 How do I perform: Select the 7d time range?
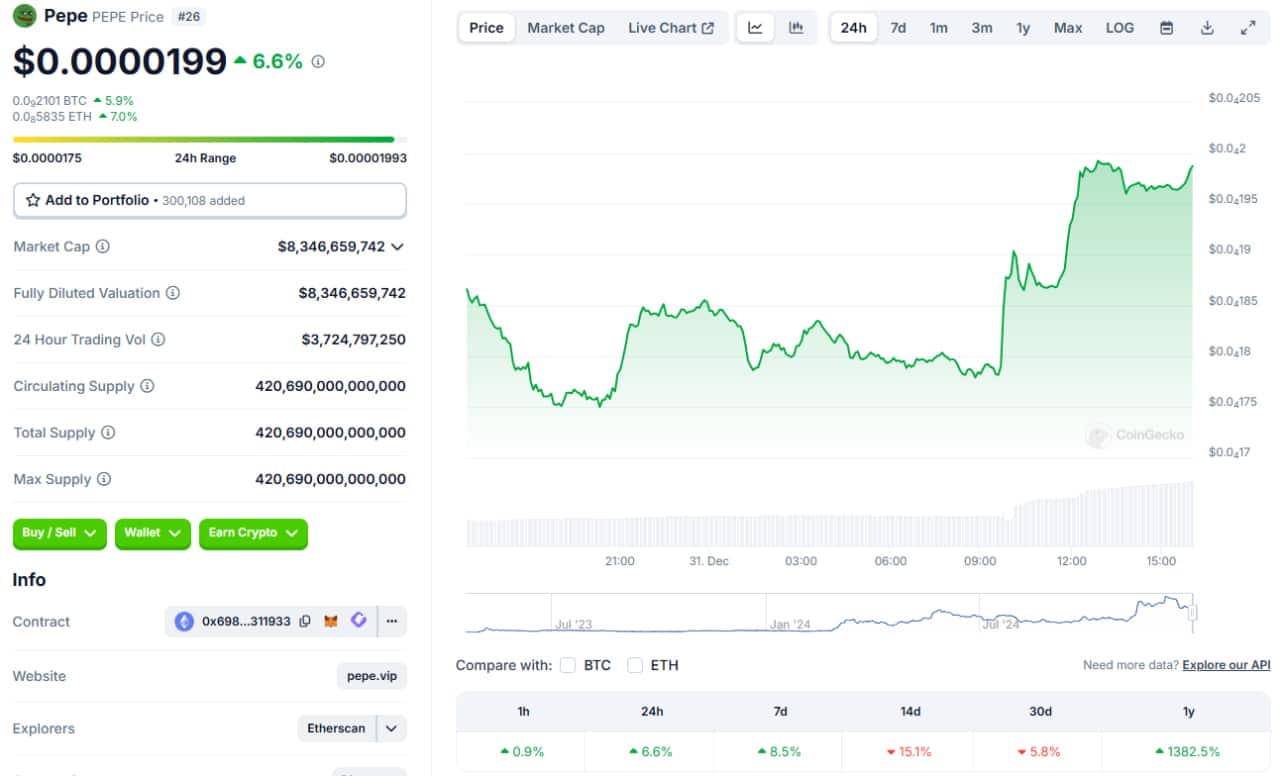point(898,28)
